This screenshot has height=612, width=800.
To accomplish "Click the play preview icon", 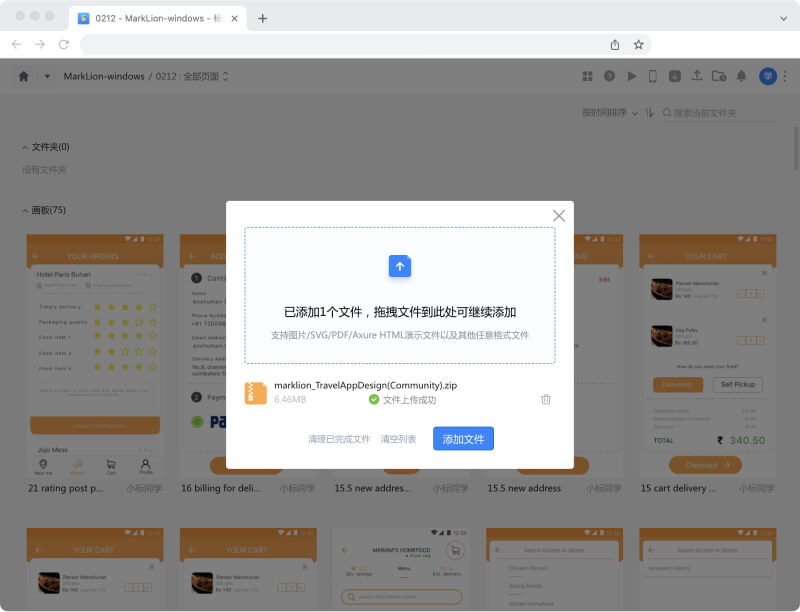I will (631, 76).
